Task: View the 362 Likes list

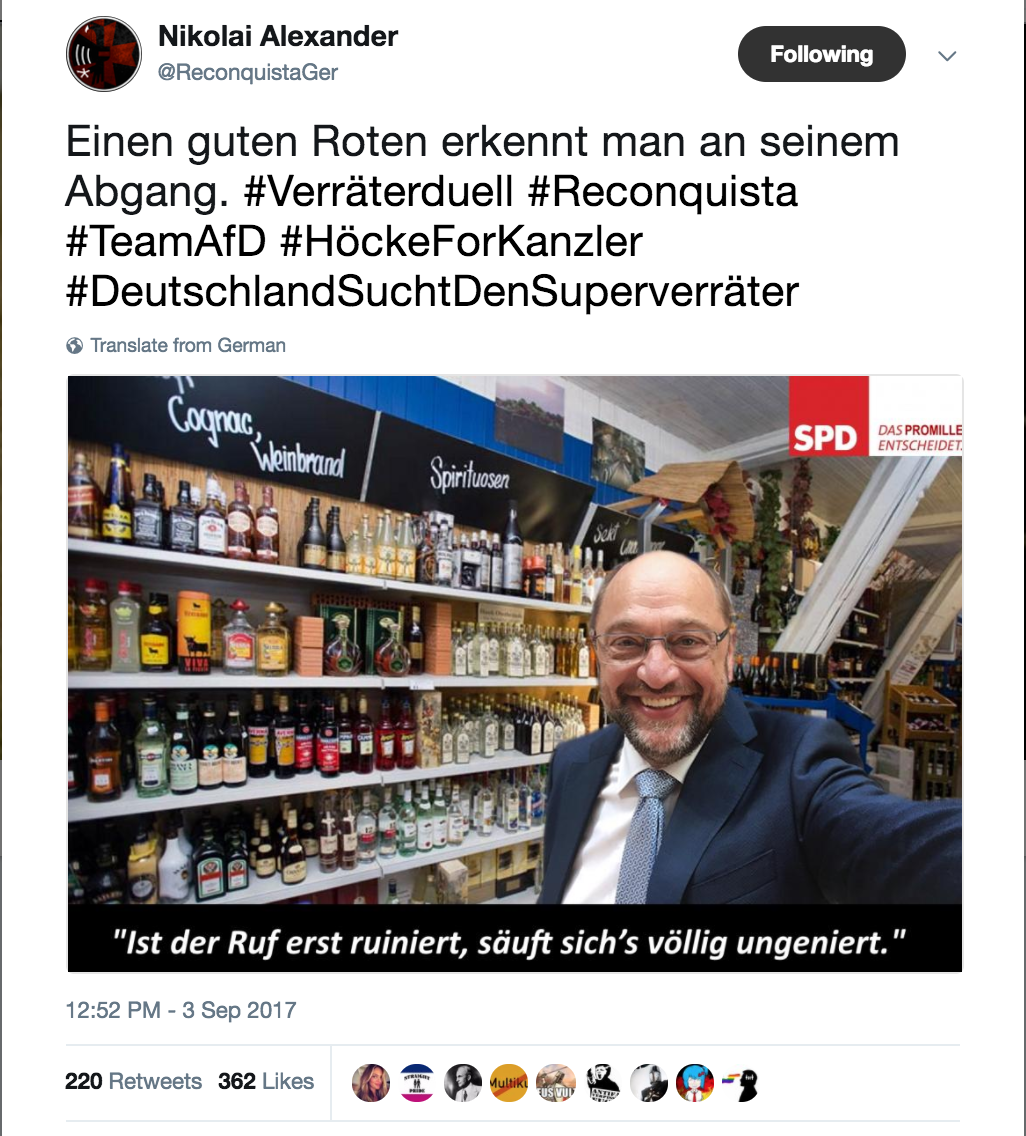Action: click(x=266, y=1081)
